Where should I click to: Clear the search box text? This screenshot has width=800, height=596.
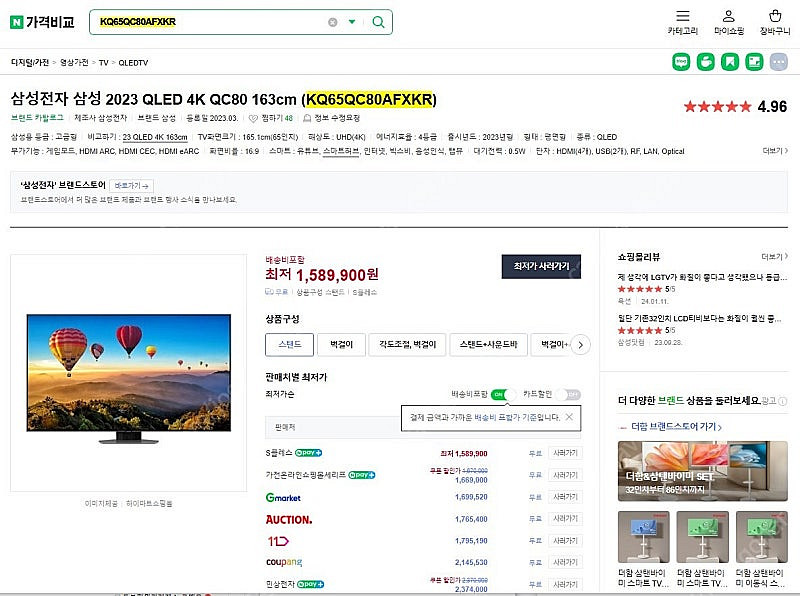[x=333, y=22]
